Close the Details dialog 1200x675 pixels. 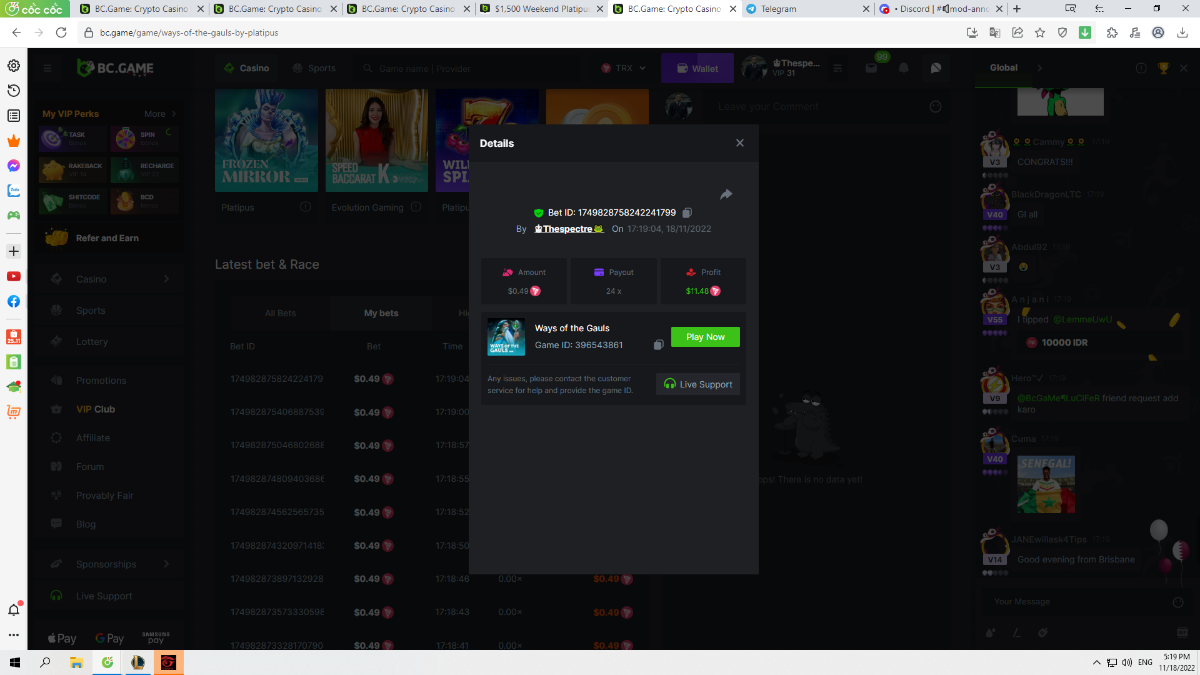740,143
